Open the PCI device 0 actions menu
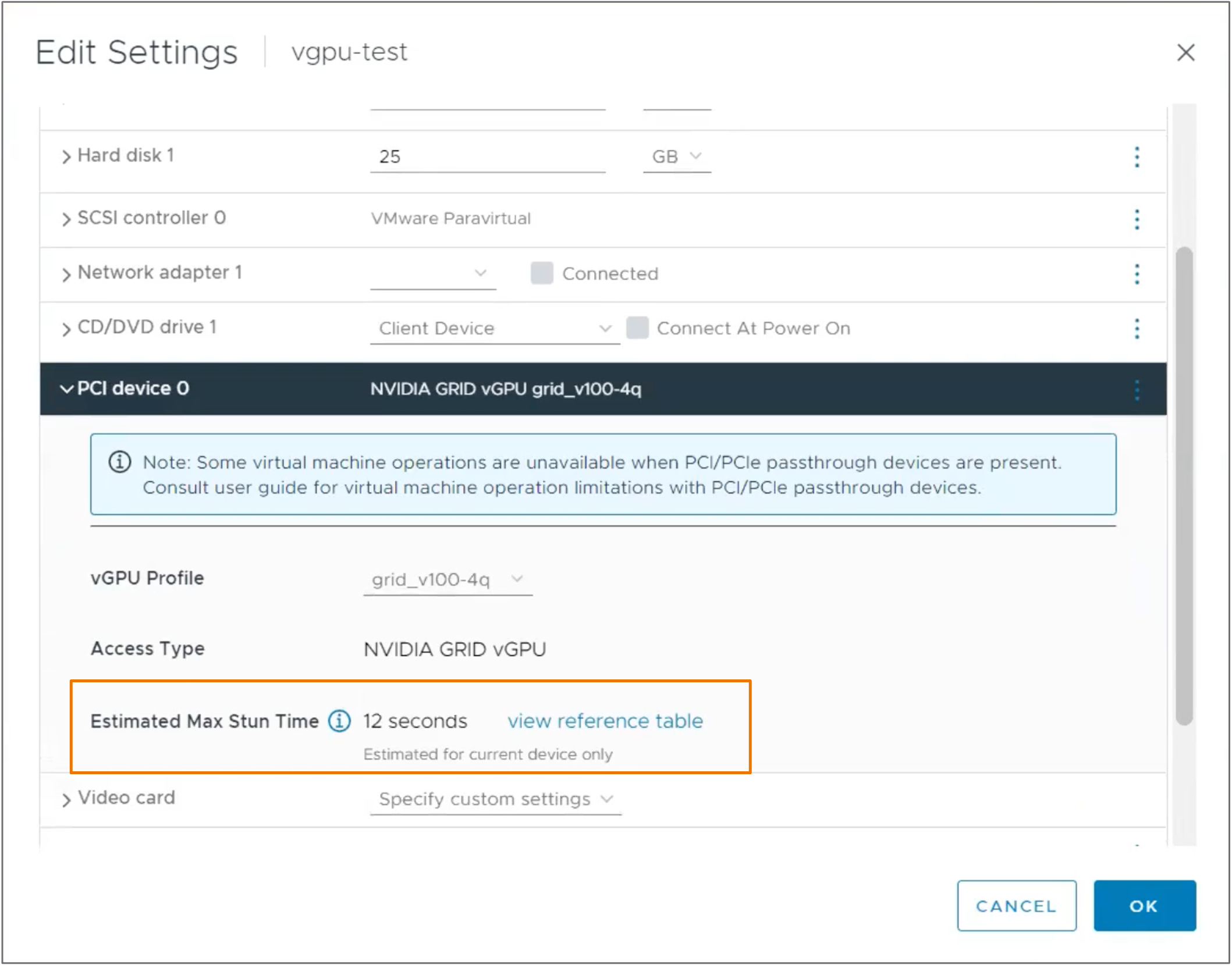Image resolution: width=1232 pixels, height=965 pixels. [x=1137, y=390]
